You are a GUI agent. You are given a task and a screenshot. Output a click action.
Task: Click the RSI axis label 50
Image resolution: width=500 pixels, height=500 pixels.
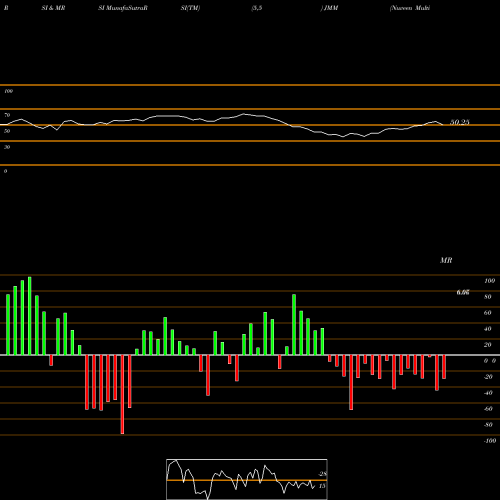[x=7, y=131]
